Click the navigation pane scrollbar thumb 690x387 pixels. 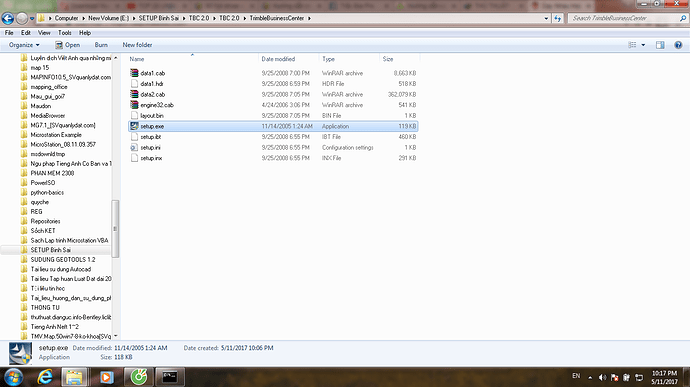(115, 229)
